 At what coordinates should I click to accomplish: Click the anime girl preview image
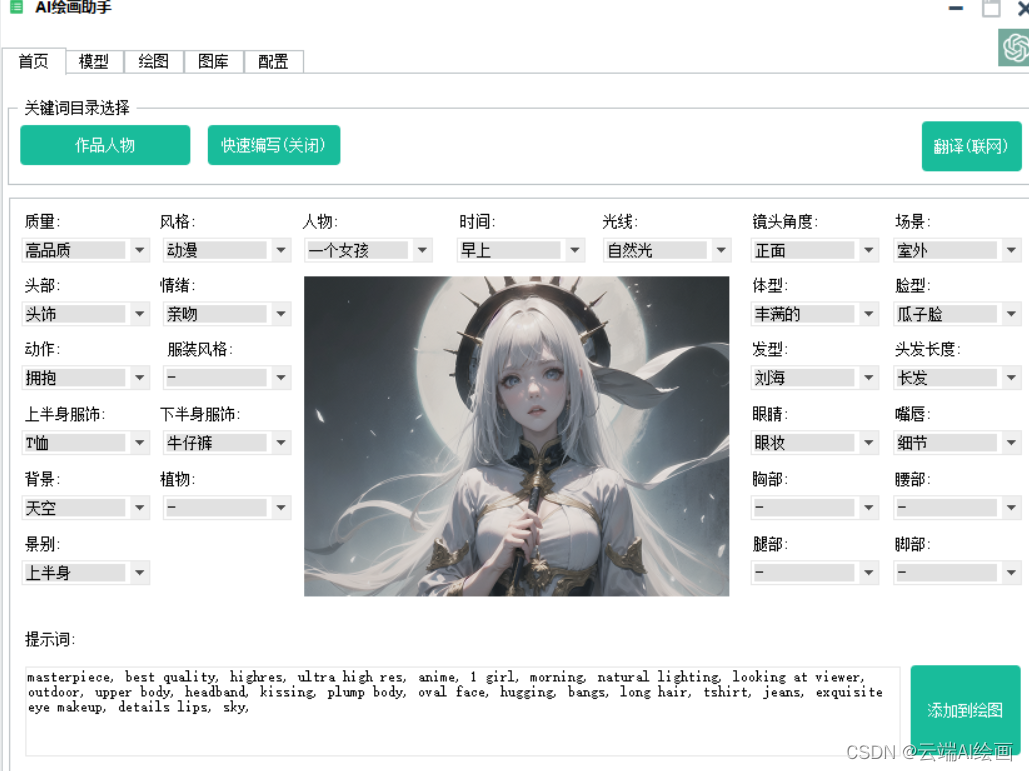click(516, 436)
